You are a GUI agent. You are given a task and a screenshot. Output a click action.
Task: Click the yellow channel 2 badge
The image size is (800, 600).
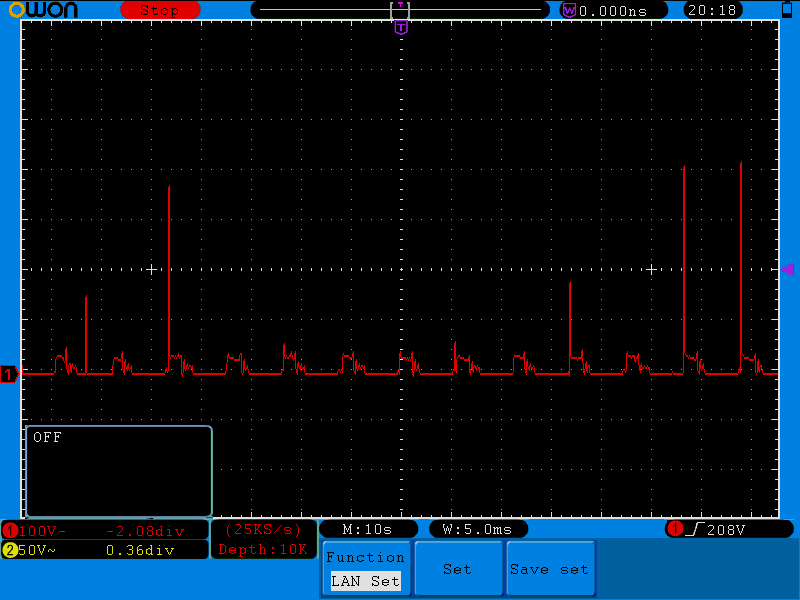[10, 550]
